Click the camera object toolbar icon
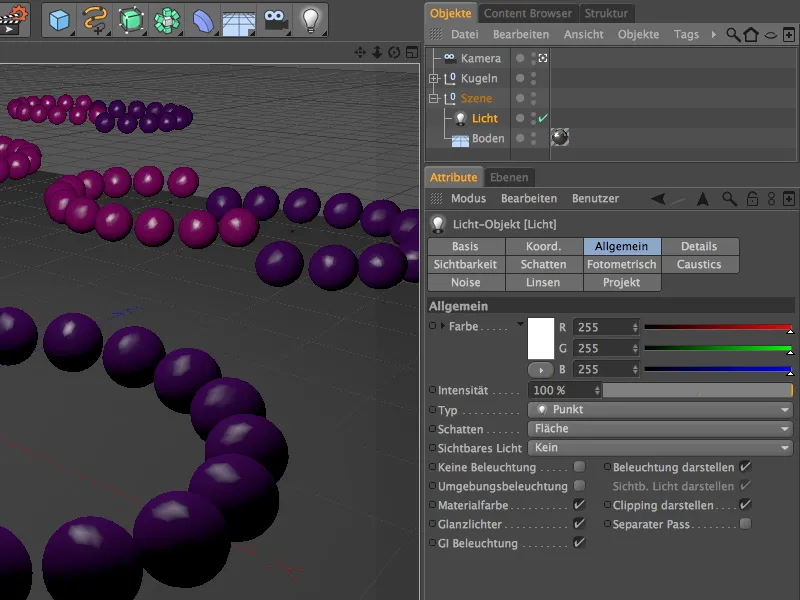The height and width of the screenshot is (600, 800). click(276, 20)
